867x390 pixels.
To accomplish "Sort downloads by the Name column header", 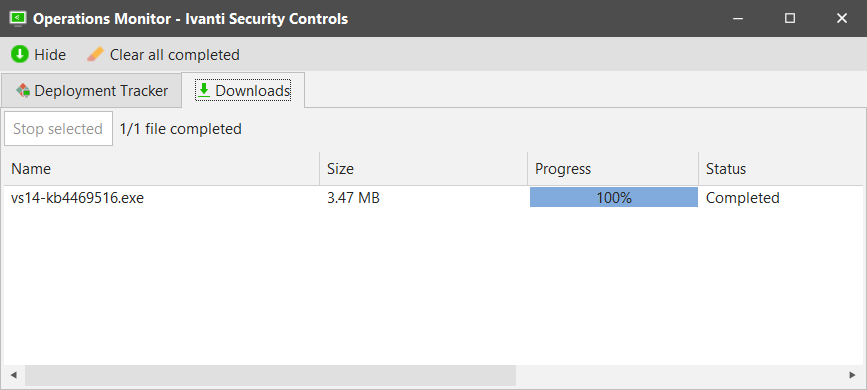I will point(161,169).
